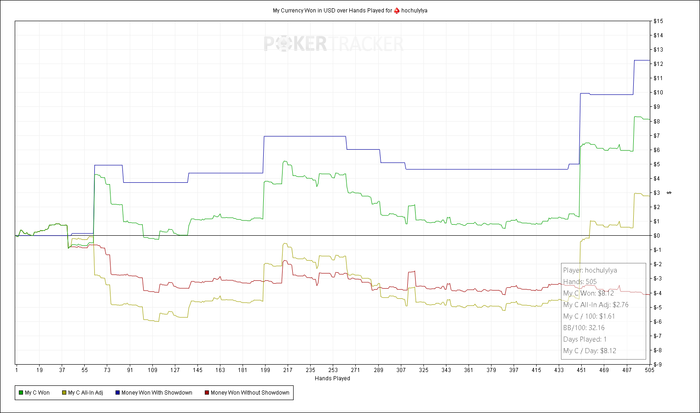The height and width of the screenshot is (413, 700).
Task: Click 'Hands: 505' in the tooltip box
Action: (580, 282)
